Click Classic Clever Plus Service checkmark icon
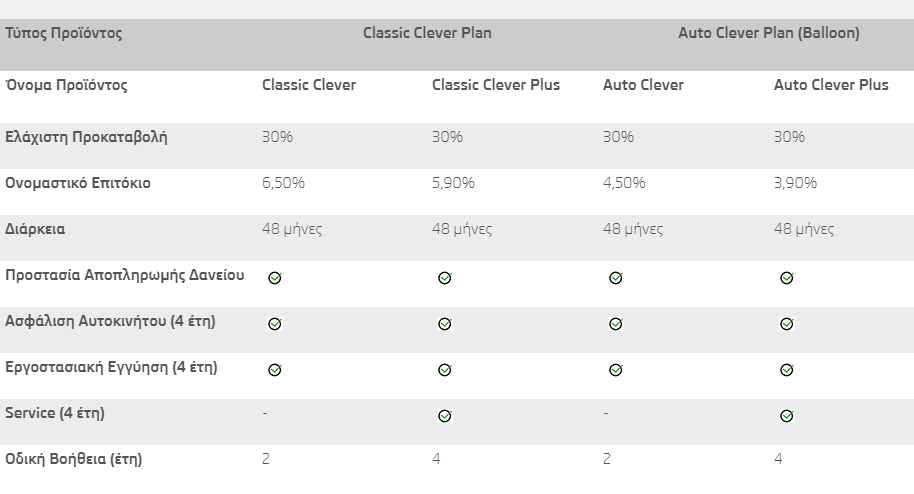 tap(445, 416)
